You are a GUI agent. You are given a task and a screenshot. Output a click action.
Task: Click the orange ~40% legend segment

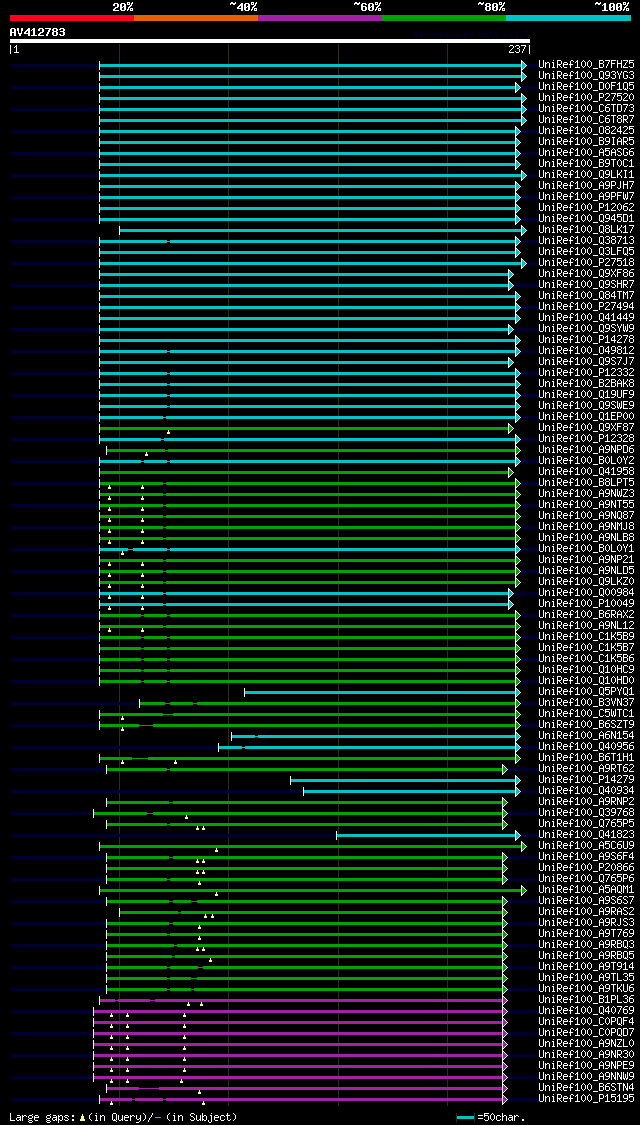196,17
